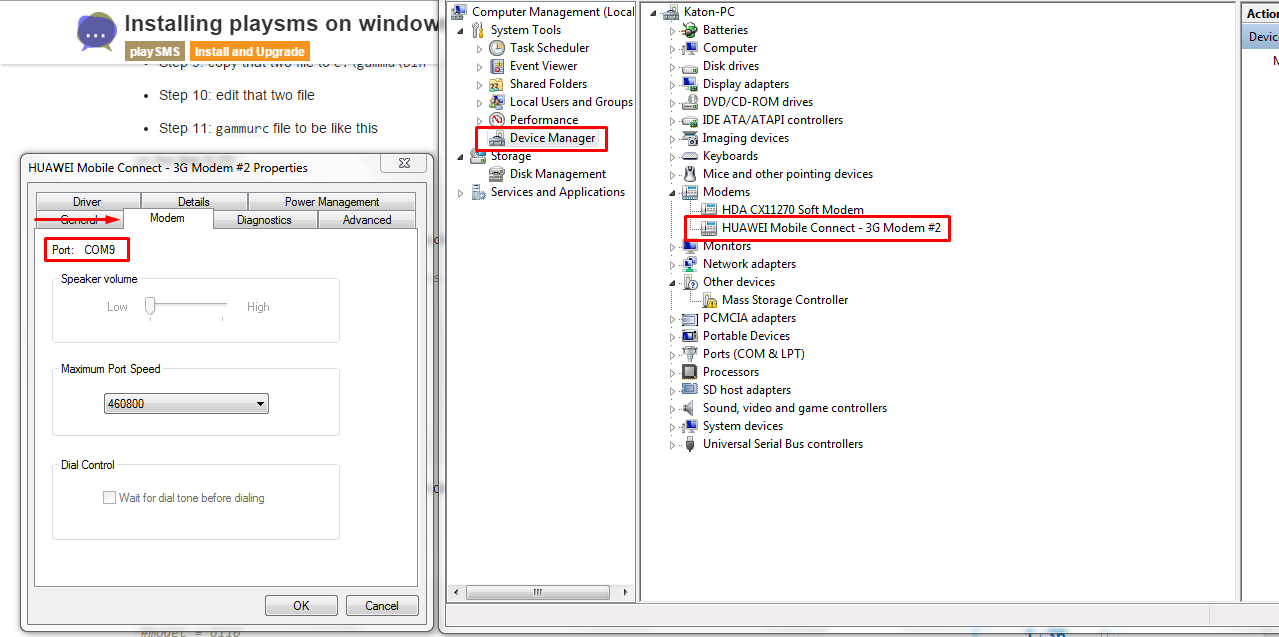The height and width of the screenshot is (637, 1279).
Task: Select Device Manager in the tree
Action: coord(552,138)
